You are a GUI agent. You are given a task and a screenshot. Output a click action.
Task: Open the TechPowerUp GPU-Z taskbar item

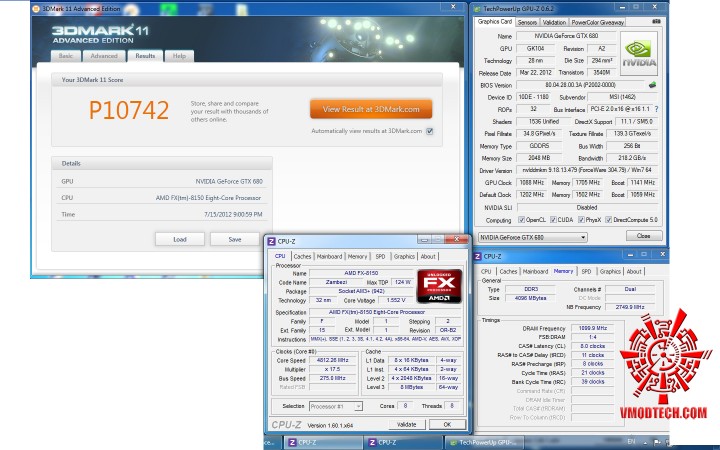point(484,442)
